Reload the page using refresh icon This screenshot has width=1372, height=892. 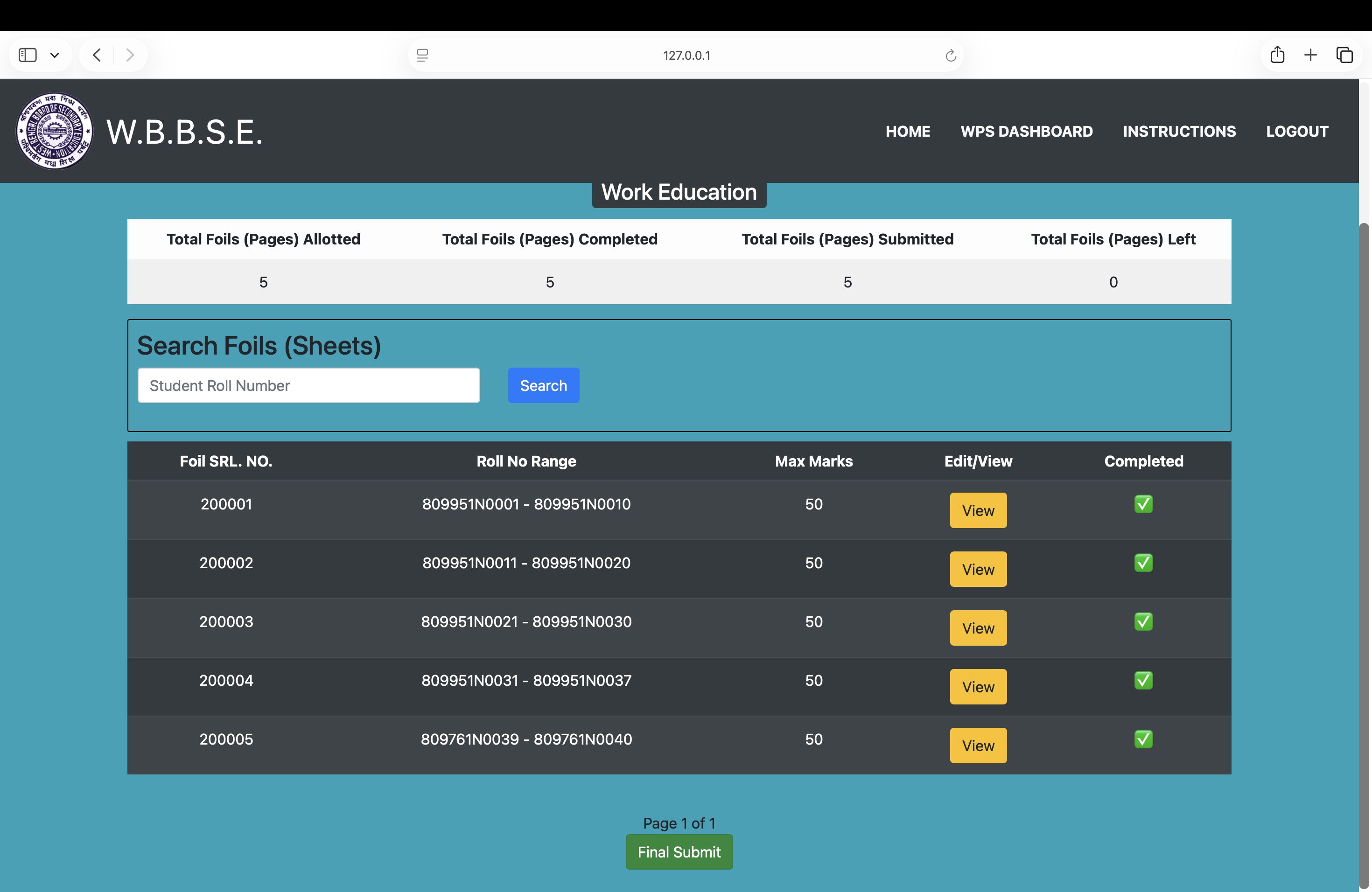tap(951, 56)
